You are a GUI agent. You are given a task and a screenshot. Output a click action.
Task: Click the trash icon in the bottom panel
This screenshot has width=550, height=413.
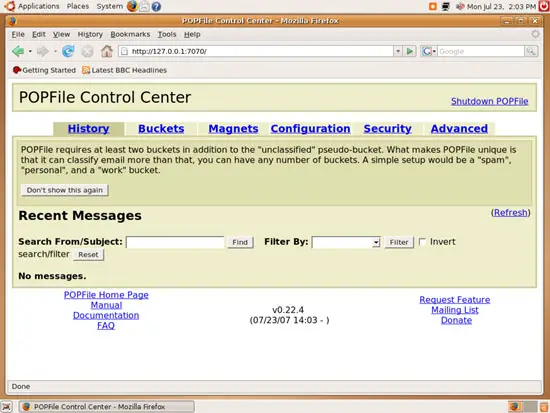click(x=544, y=407)
